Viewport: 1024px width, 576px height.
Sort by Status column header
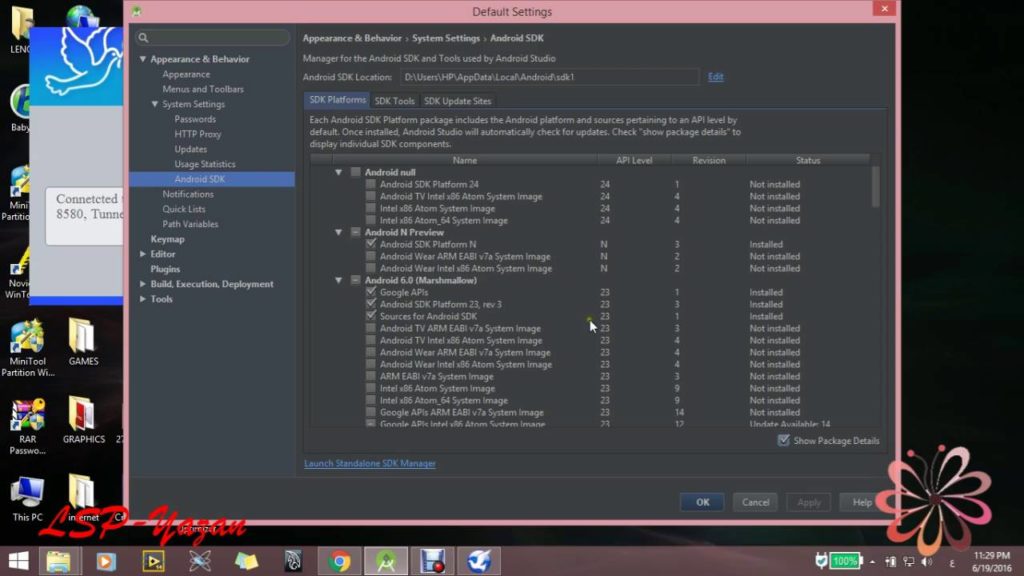tap(808, 160)
